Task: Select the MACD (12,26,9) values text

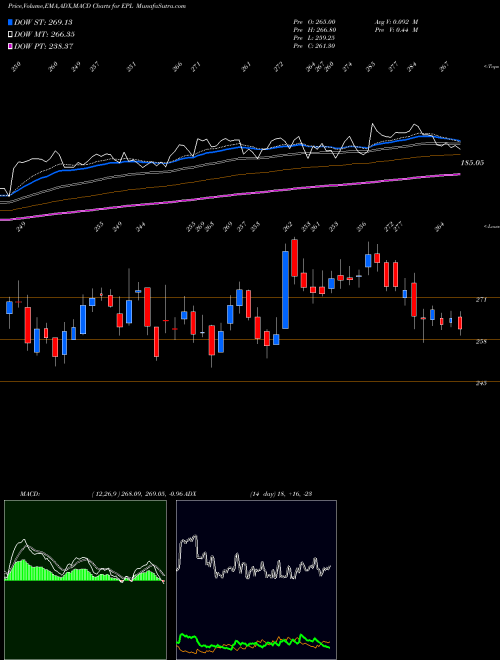Action: [x=137, y=494]
